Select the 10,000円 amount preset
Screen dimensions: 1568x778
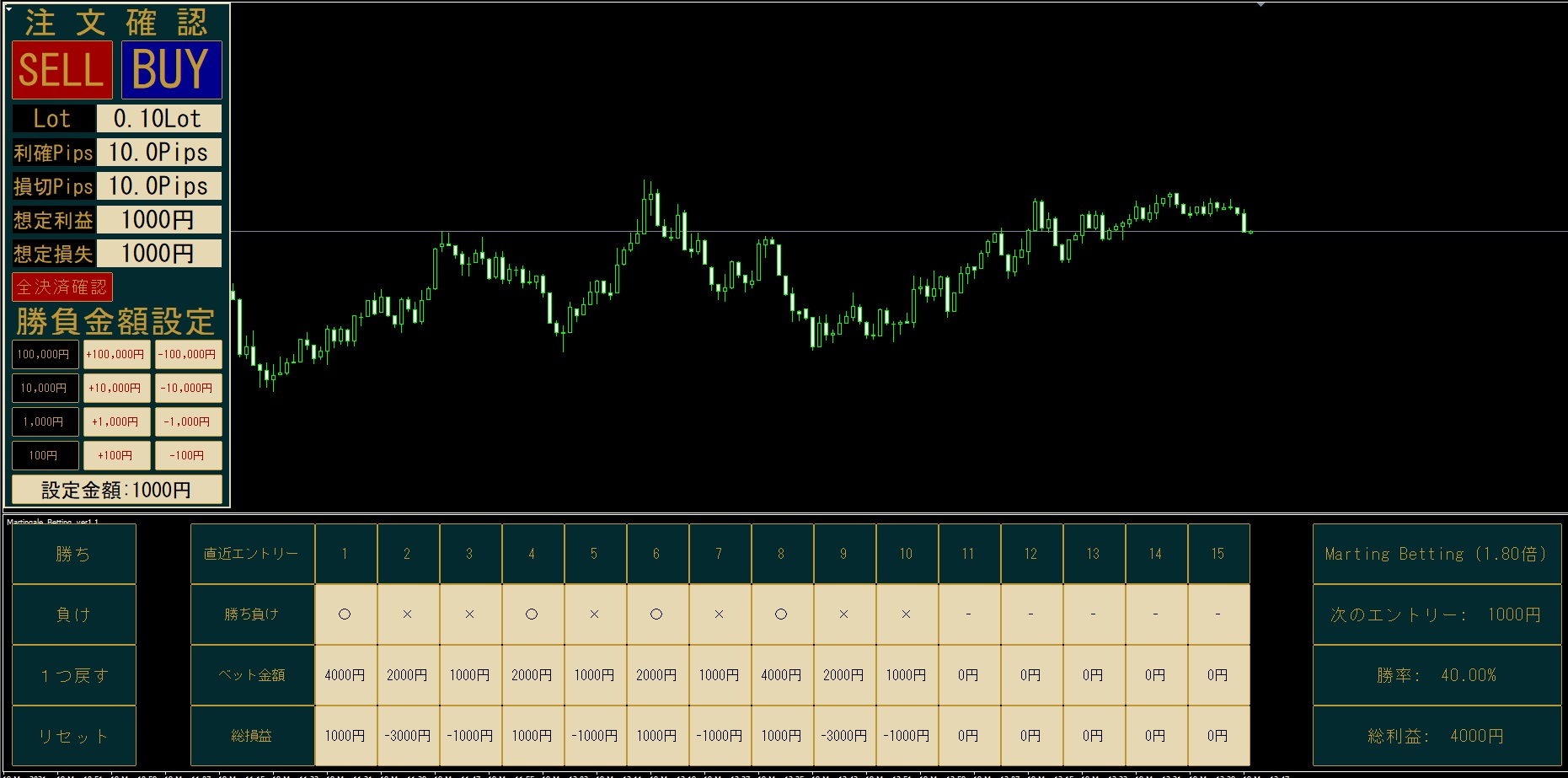coord(45,388)
